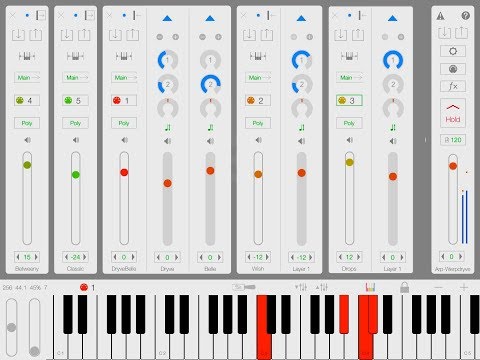Click the Main button on the Wish strip

click(x=258, y=78)
